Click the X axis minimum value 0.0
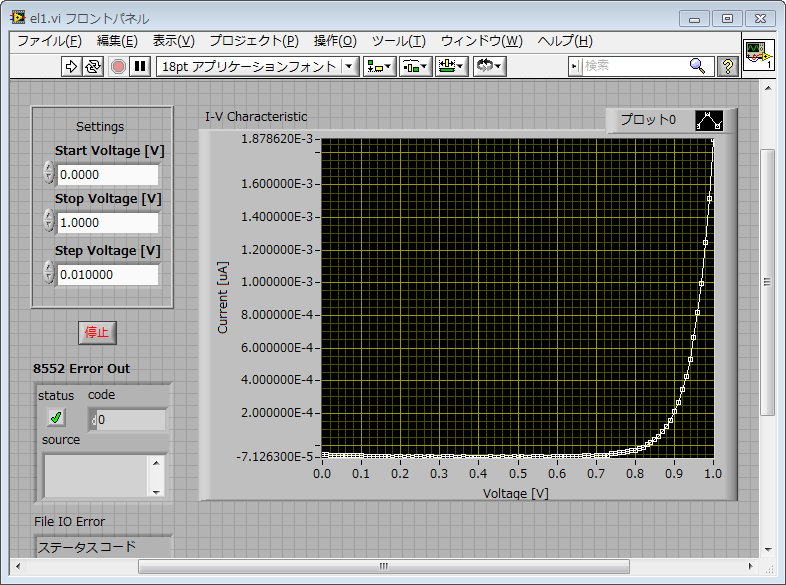786x585 pixels. point(322,474)
